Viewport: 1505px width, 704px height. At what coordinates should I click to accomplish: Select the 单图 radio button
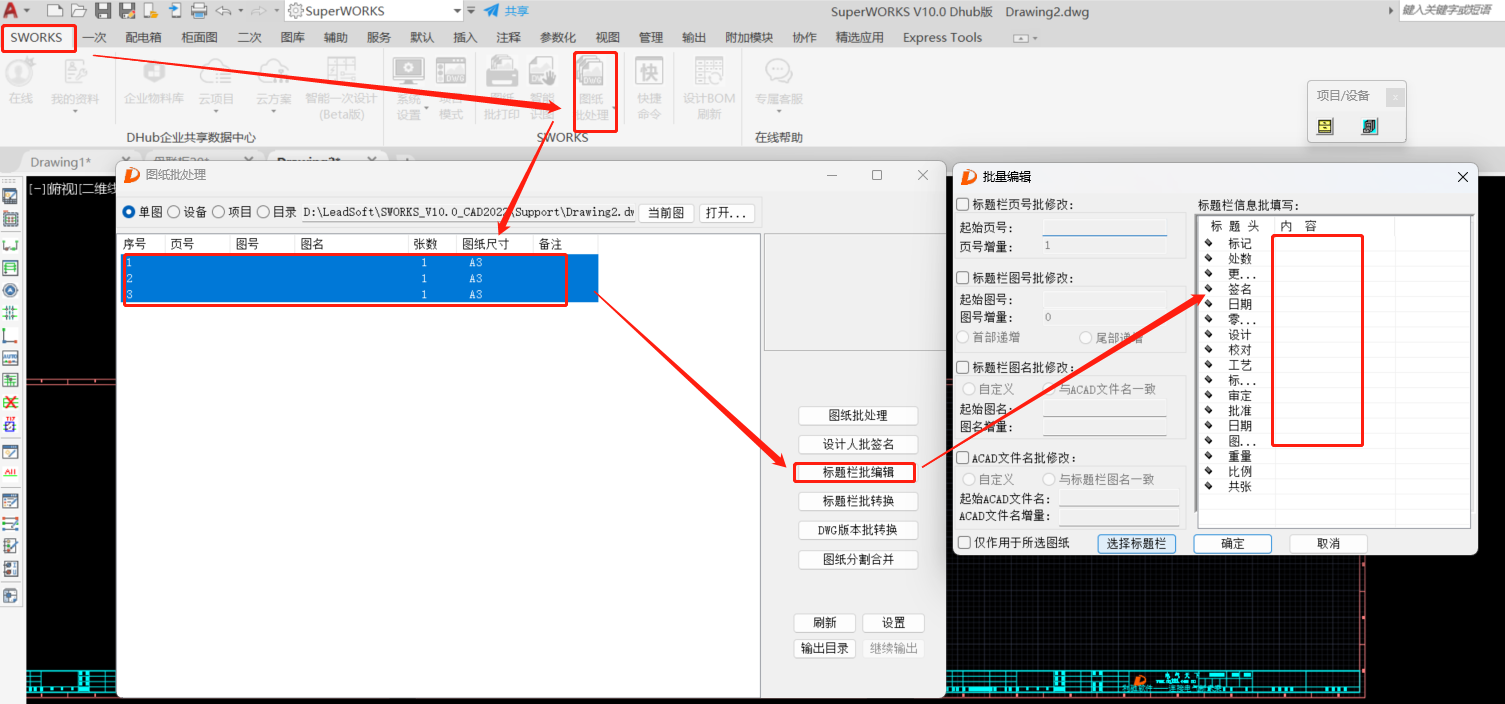coord(129,212)
